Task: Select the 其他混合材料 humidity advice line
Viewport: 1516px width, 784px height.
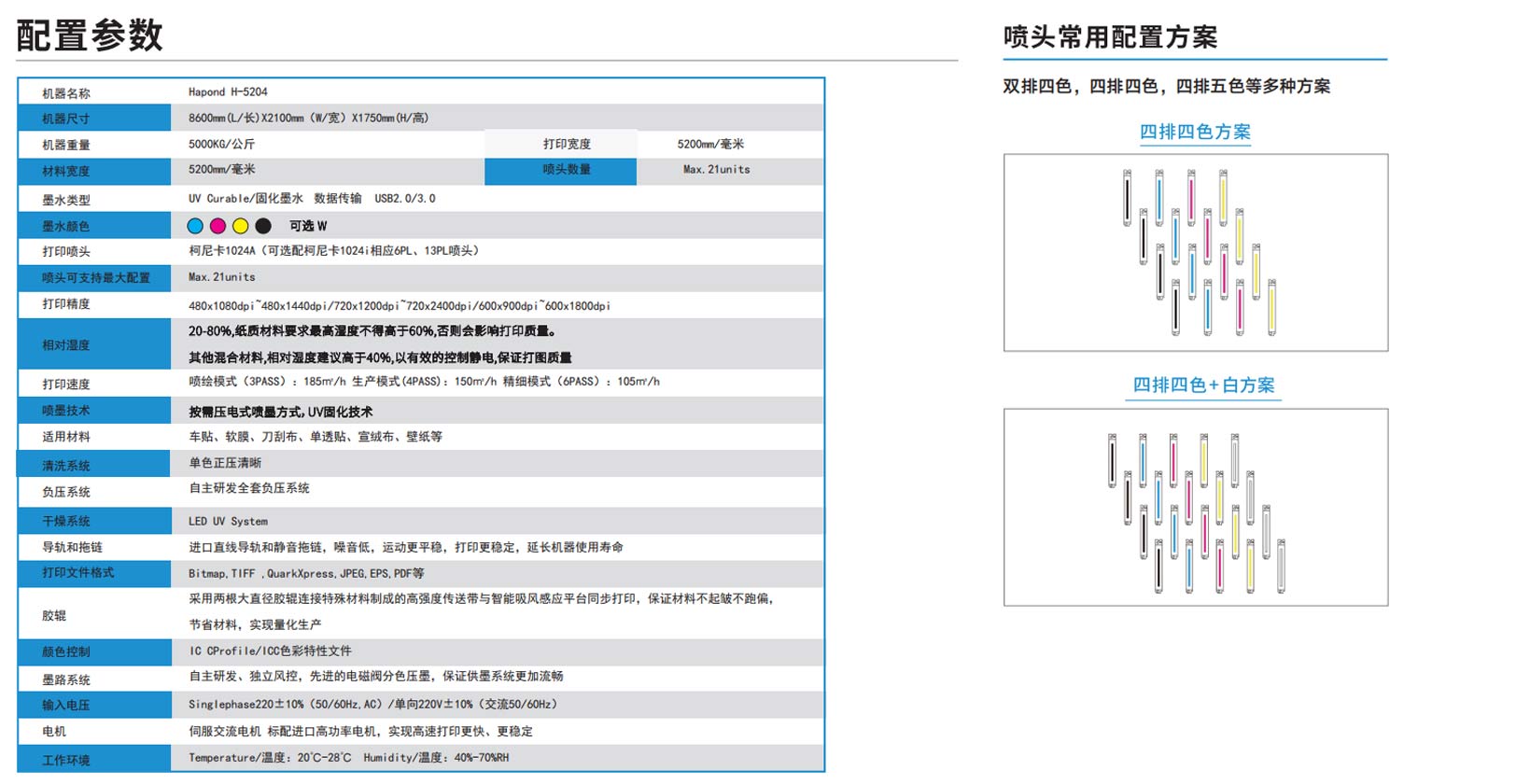Action: pyautogui.click(x=380, y=357)
